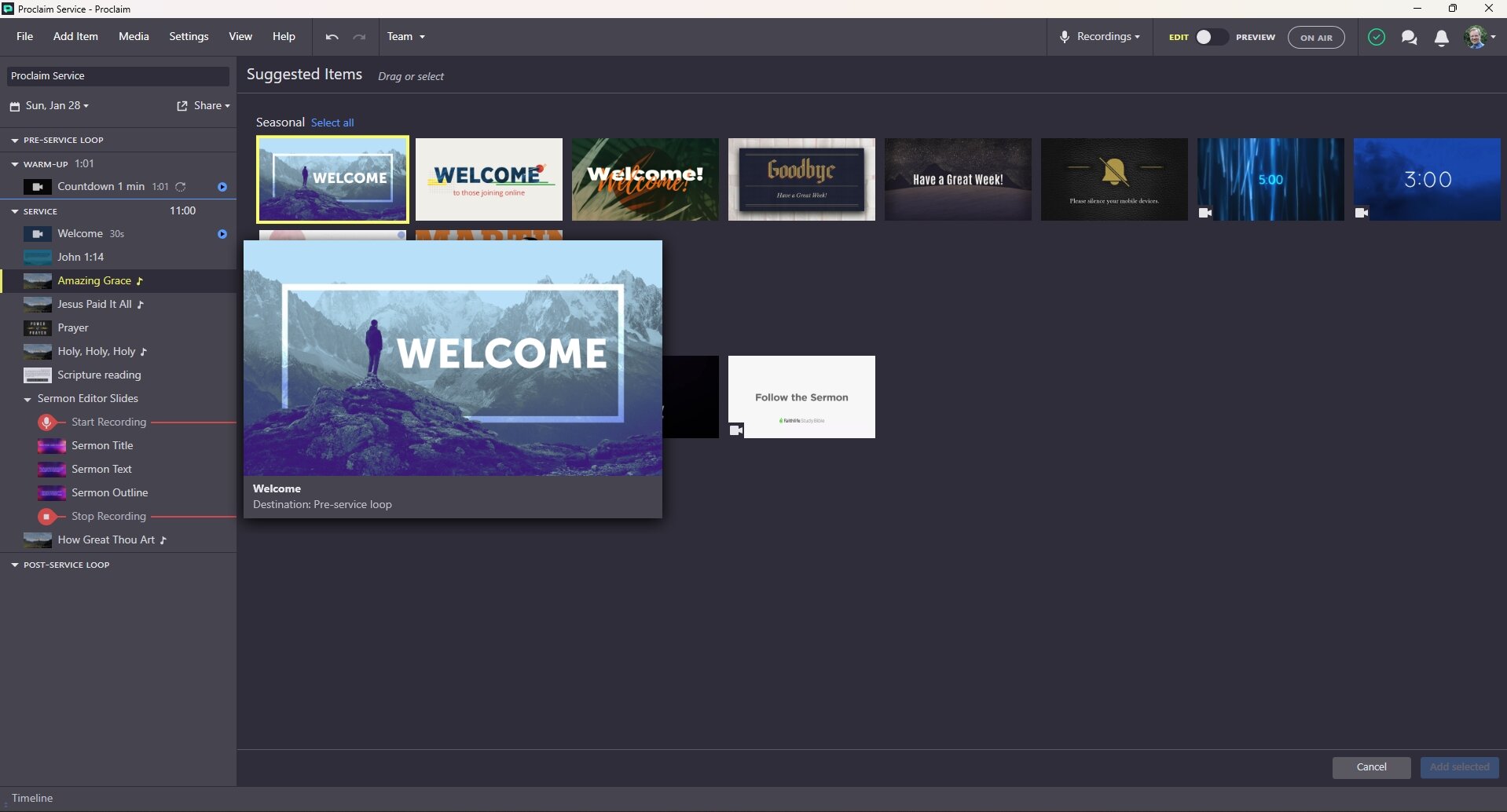The width and height of the screenshot is (1507, 812).
Task: Click the Start Recording microphone icon
Action: point(47,422)
